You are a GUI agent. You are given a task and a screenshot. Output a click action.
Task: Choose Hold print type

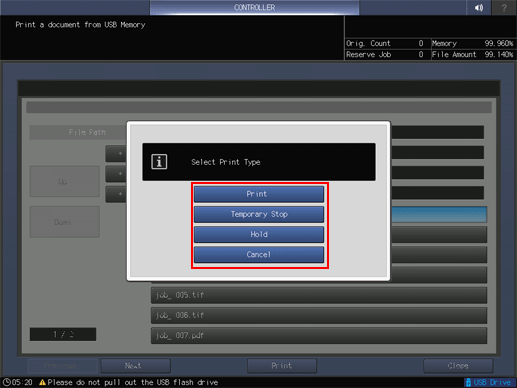(x=259, y=234)
